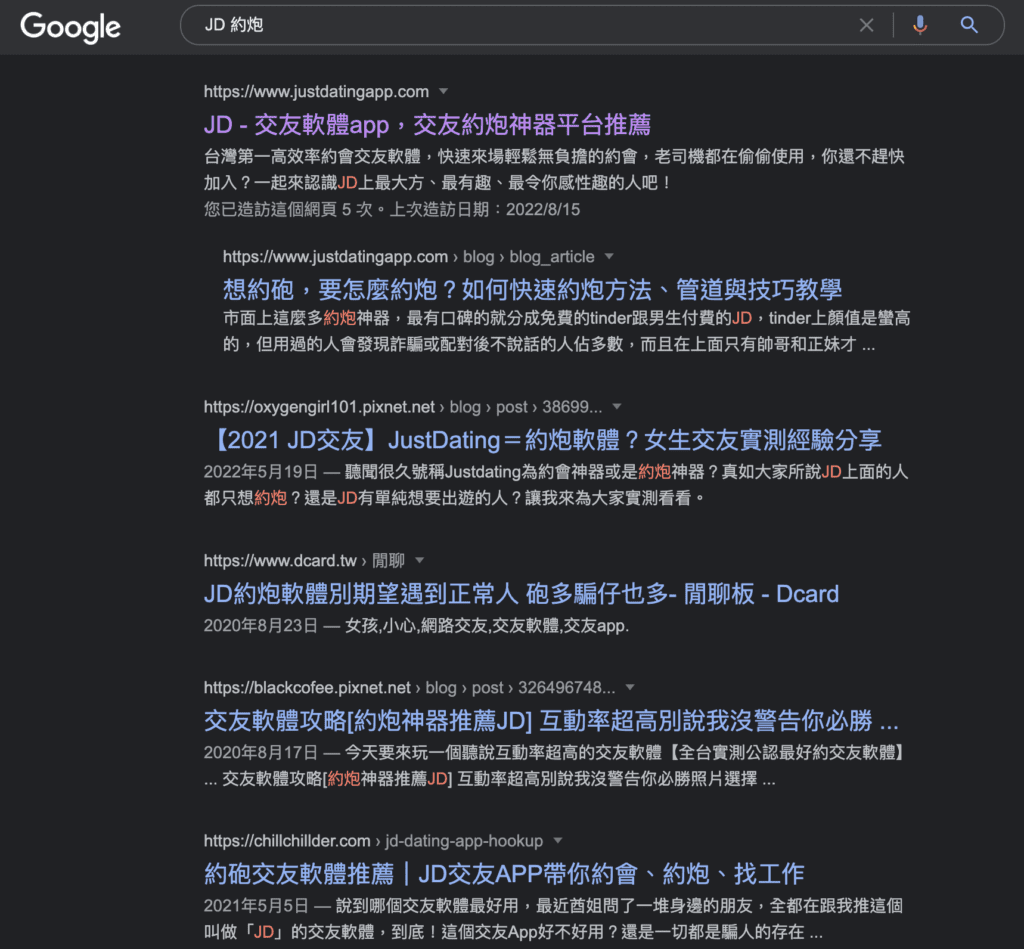Open dropdown arrow next to www.justdatingapp.com URL

tap(444, 92)
